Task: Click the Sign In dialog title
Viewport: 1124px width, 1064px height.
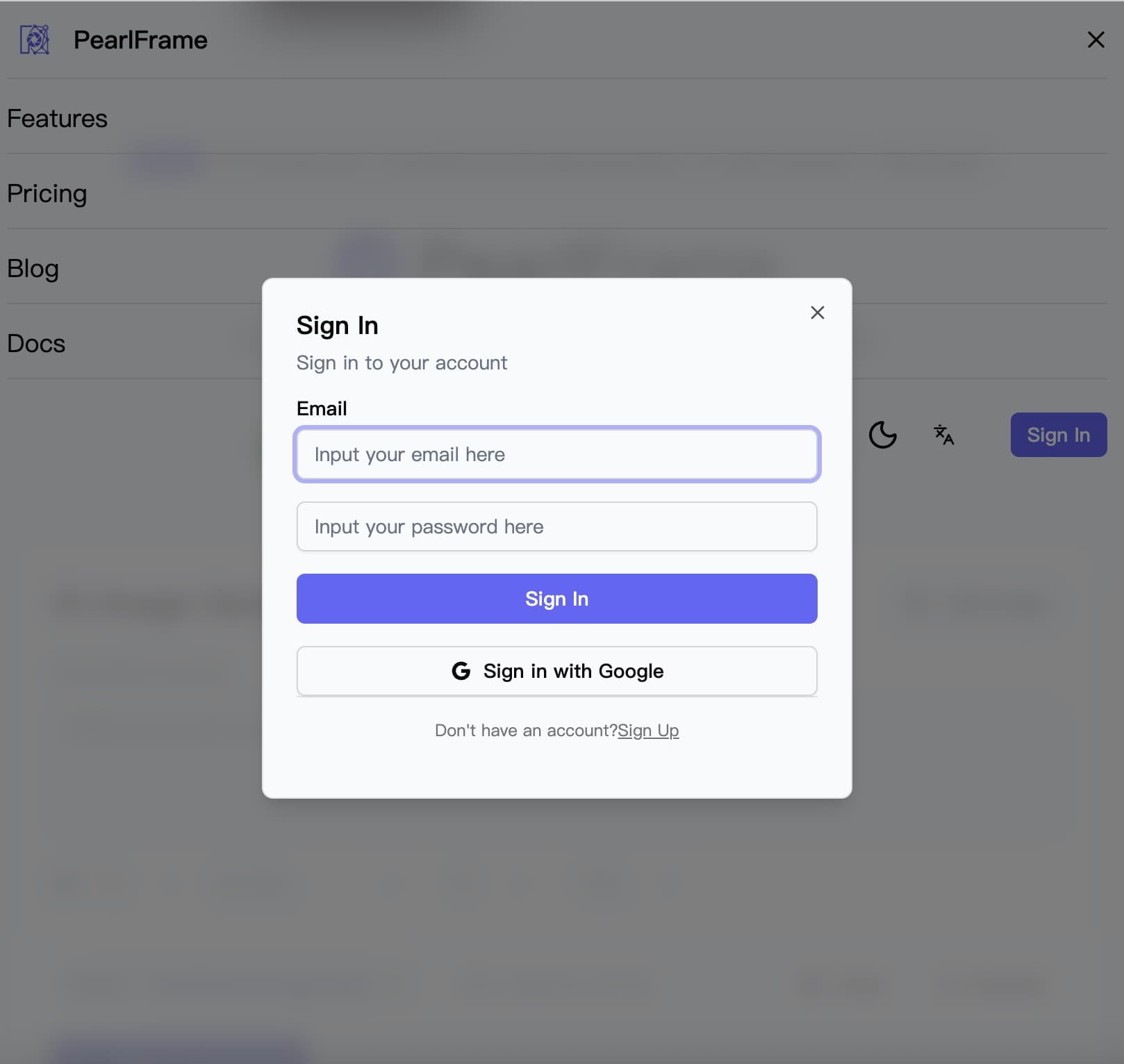Action: point(337,324)
